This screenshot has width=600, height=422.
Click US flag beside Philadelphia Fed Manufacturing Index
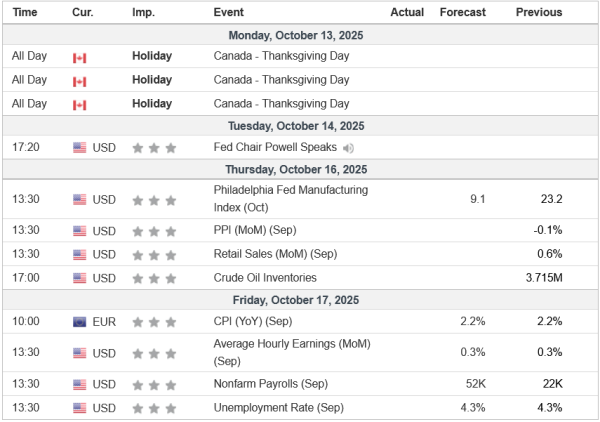coord(80,200)
